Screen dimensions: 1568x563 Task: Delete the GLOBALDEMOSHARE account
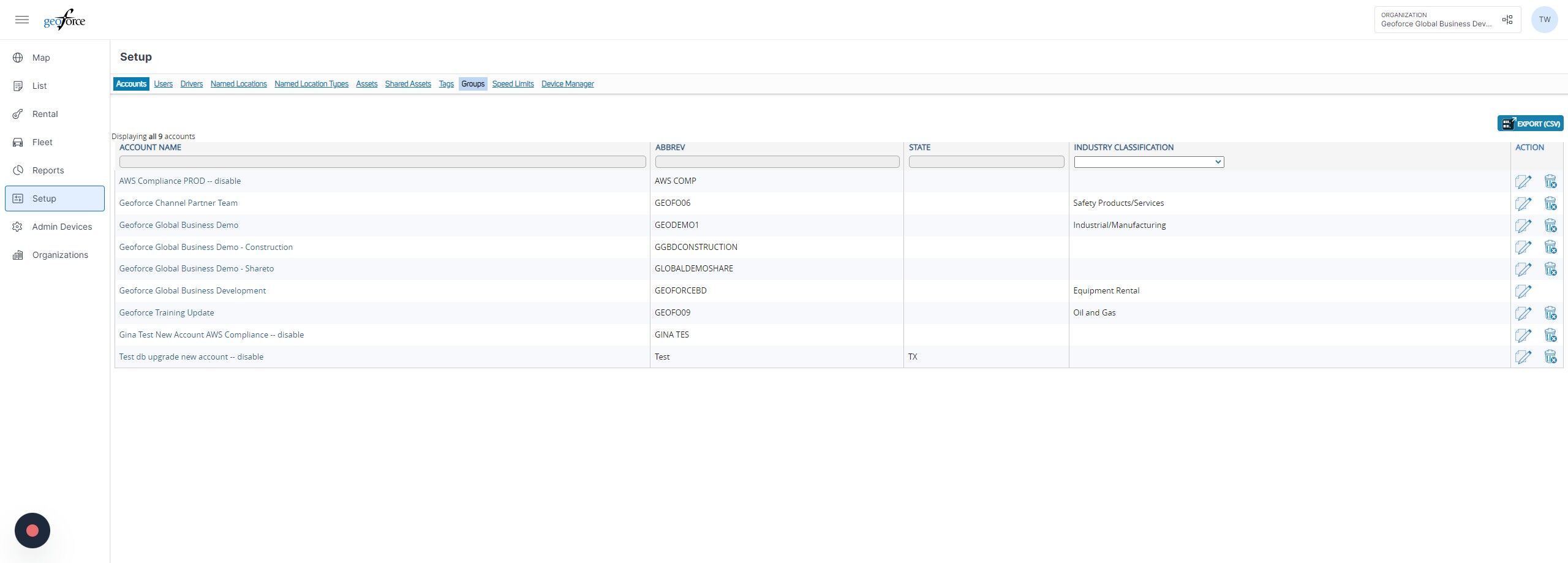1550,269
